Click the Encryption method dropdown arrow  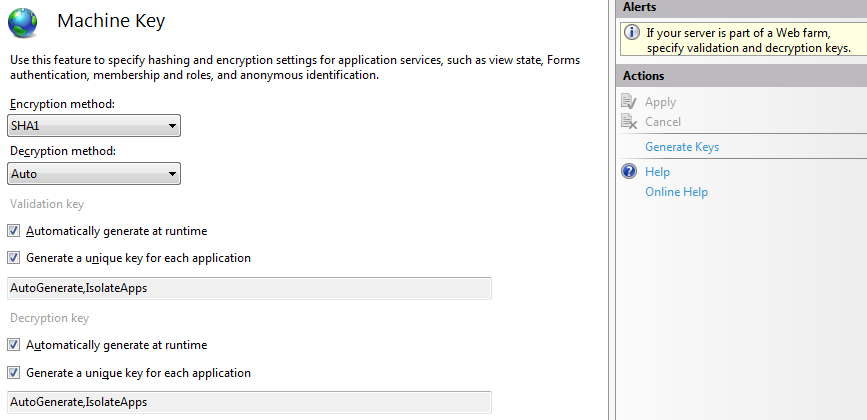coord(172,127)
